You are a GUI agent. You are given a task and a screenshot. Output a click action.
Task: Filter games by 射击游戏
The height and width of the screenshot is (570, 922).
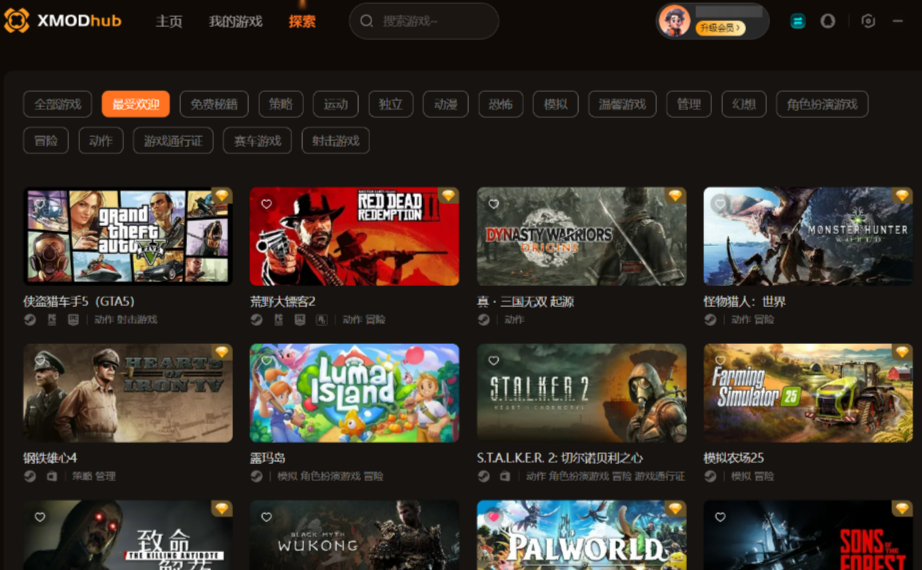tap(336, 141)
